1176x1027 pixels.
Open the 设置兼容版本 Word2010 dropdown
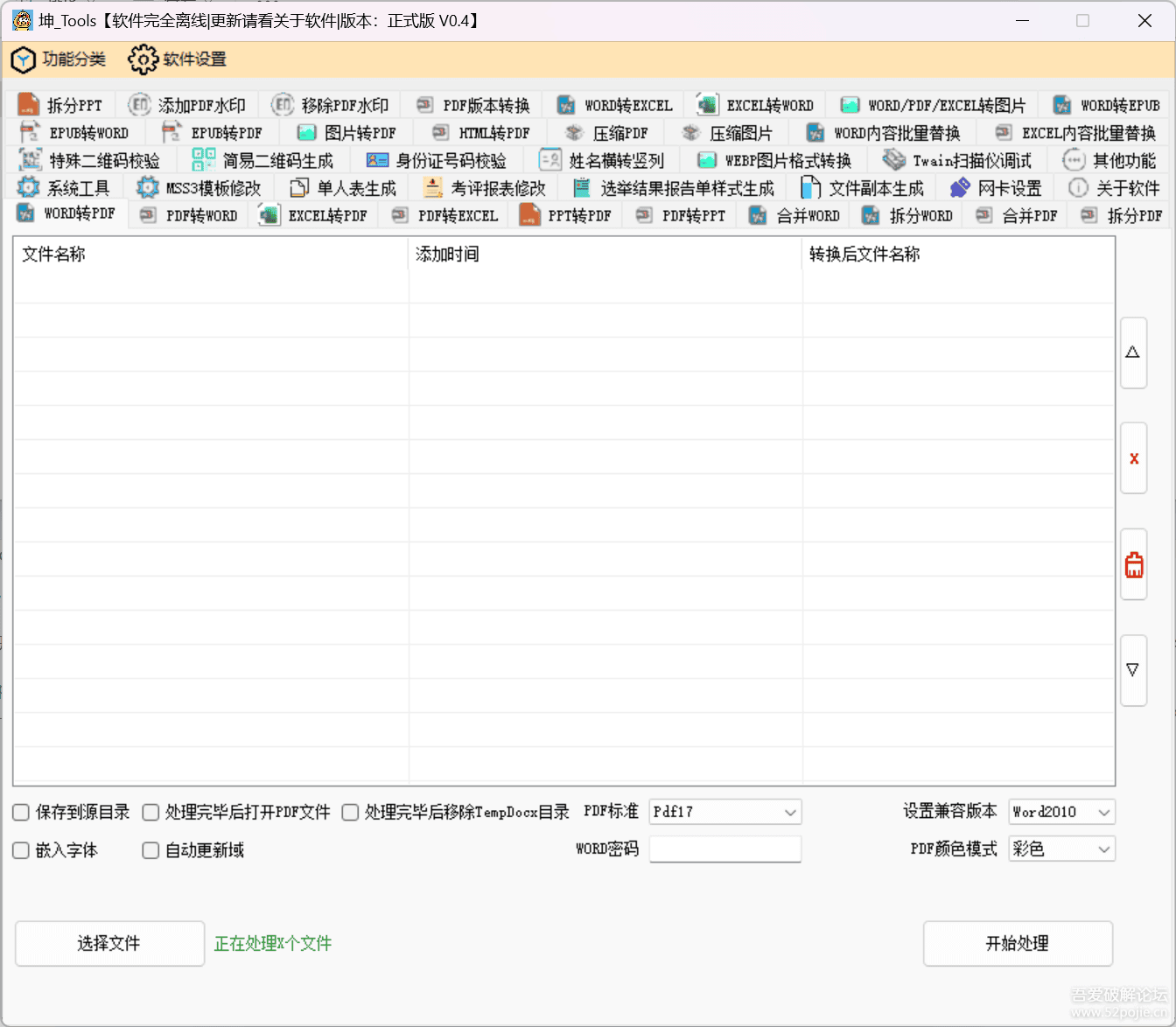1103,813
